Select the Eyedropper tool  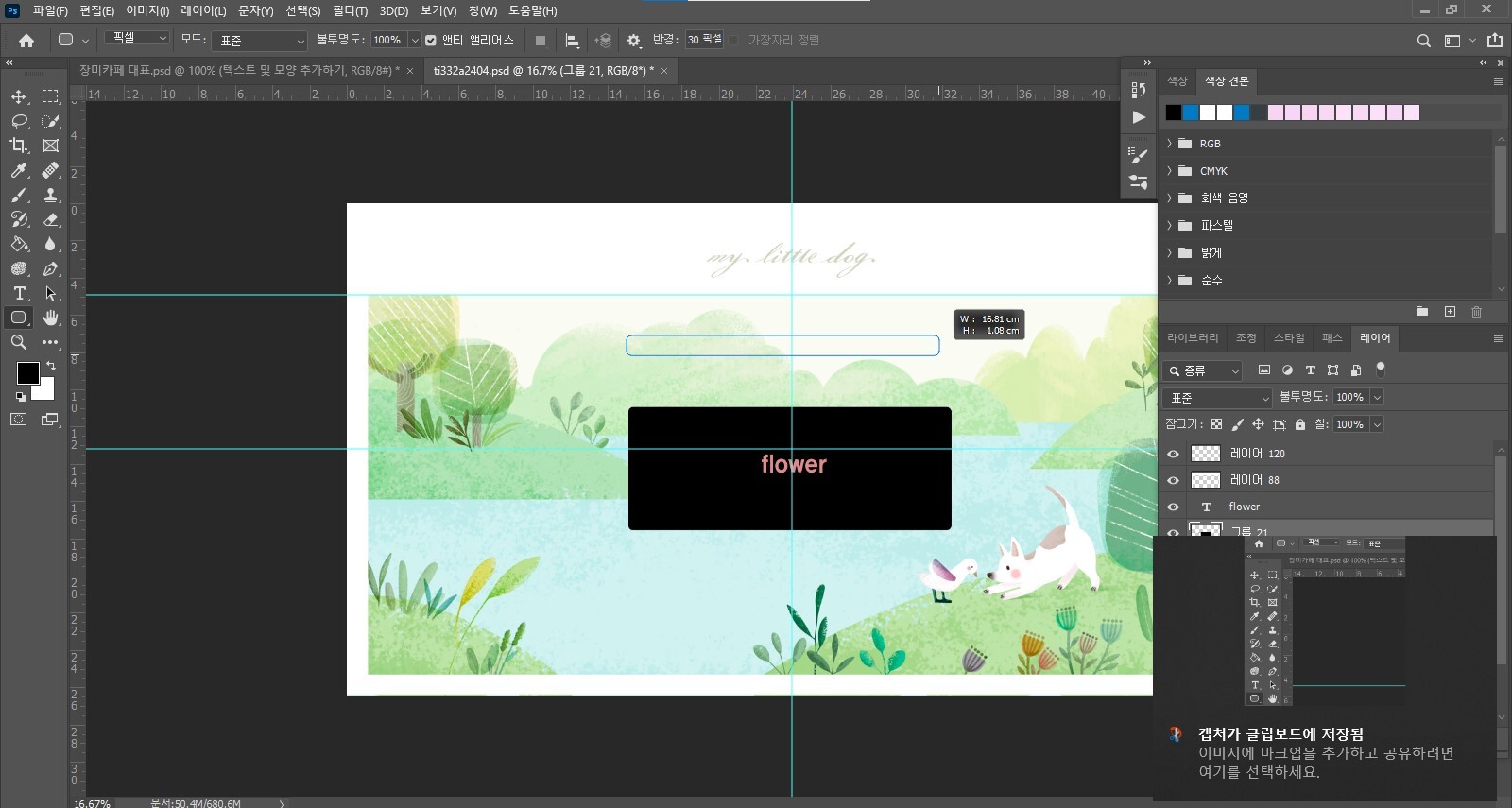(x=18, y=170)
